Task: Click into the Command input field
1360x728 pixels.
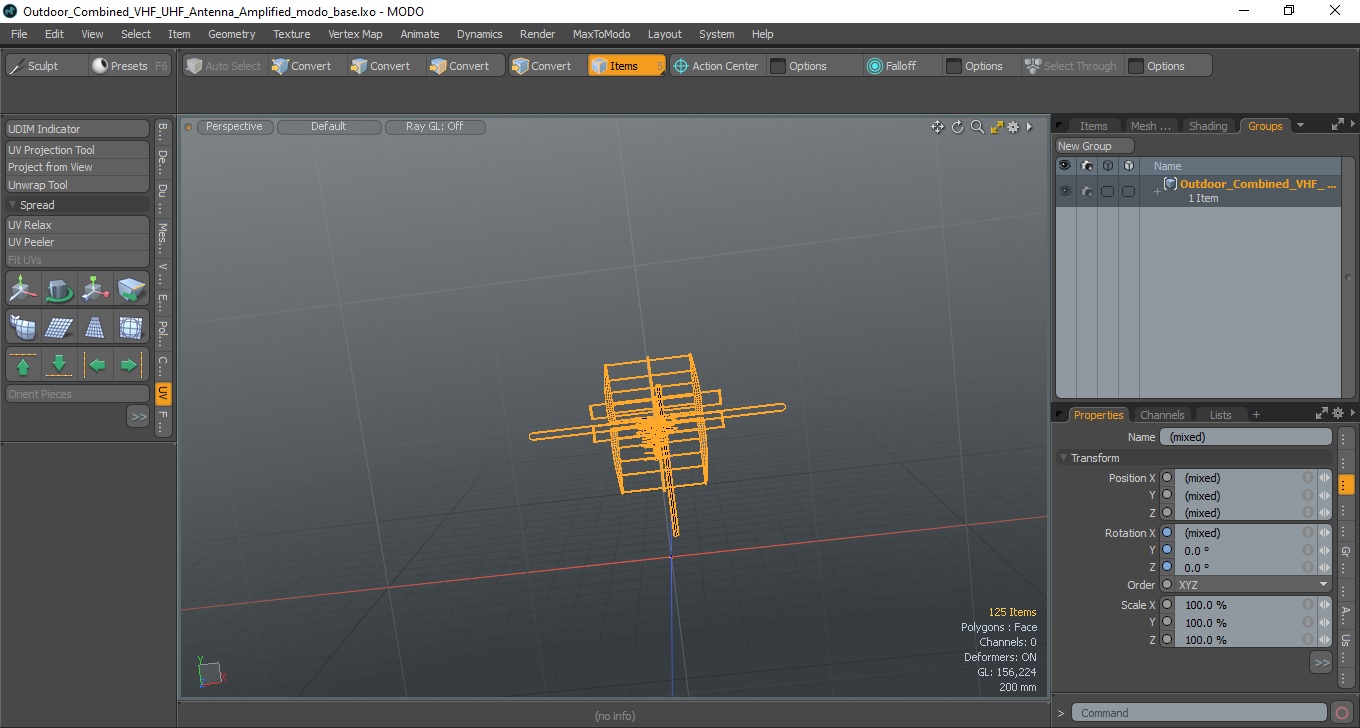Action: click(x=1200, y=713)
